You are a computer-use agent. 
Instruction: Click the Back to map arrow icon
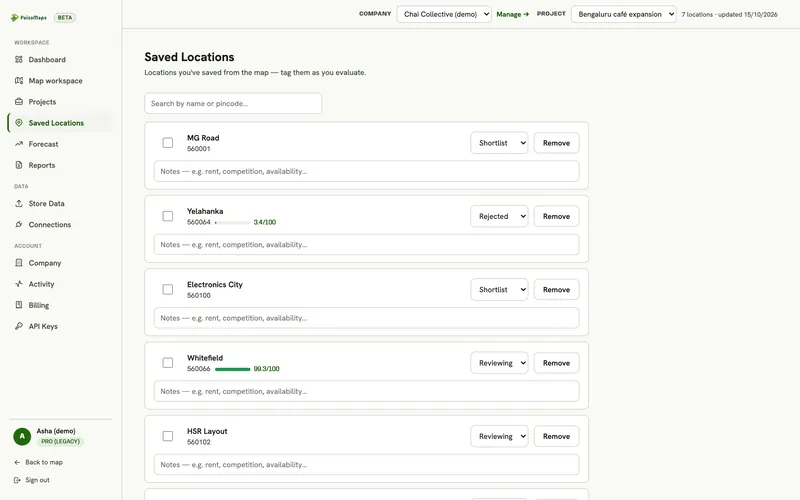click(x=17, y=462)
